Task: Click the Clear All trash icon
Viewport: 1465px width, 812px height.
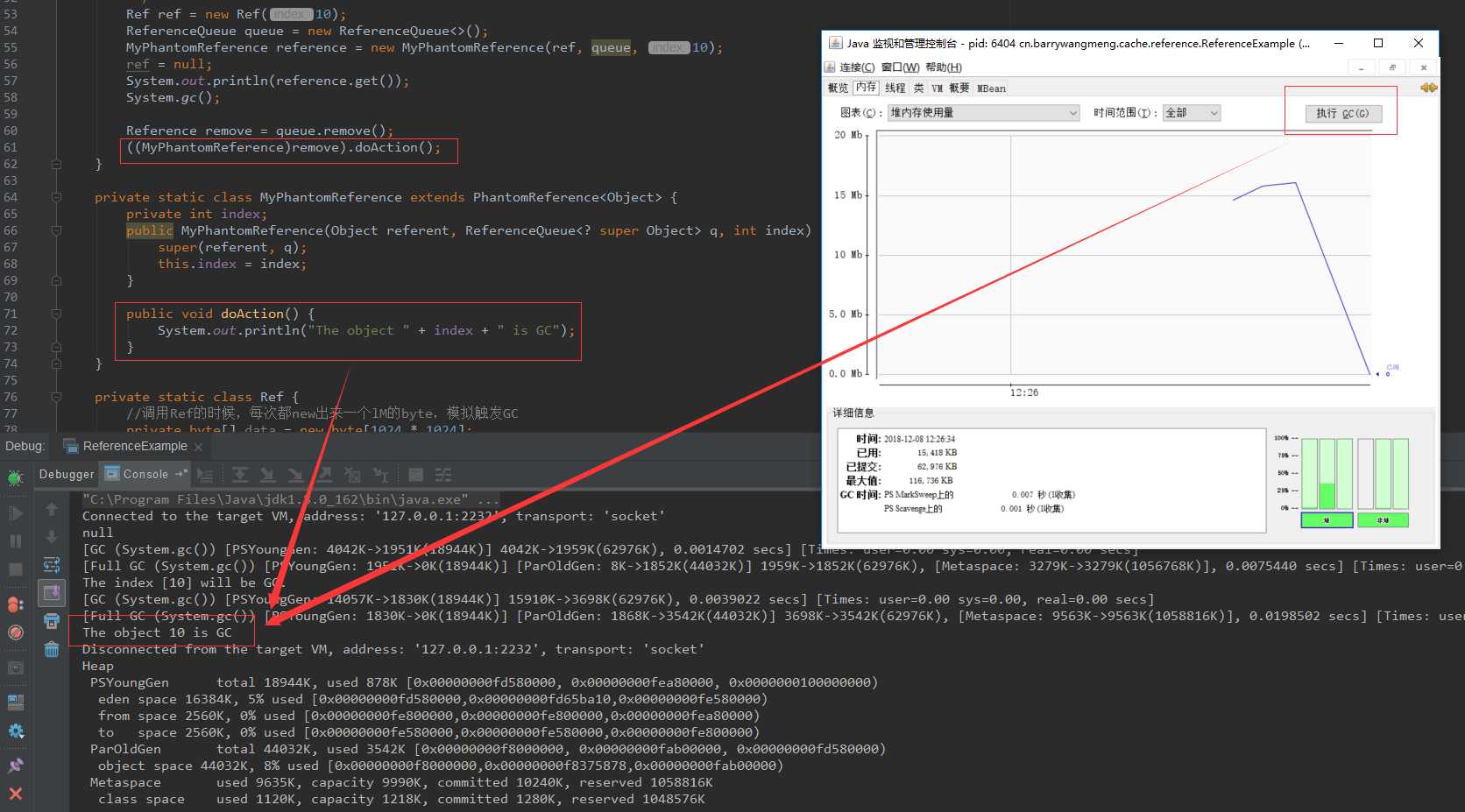Action: pyautogui.click(x=52, y=649)
